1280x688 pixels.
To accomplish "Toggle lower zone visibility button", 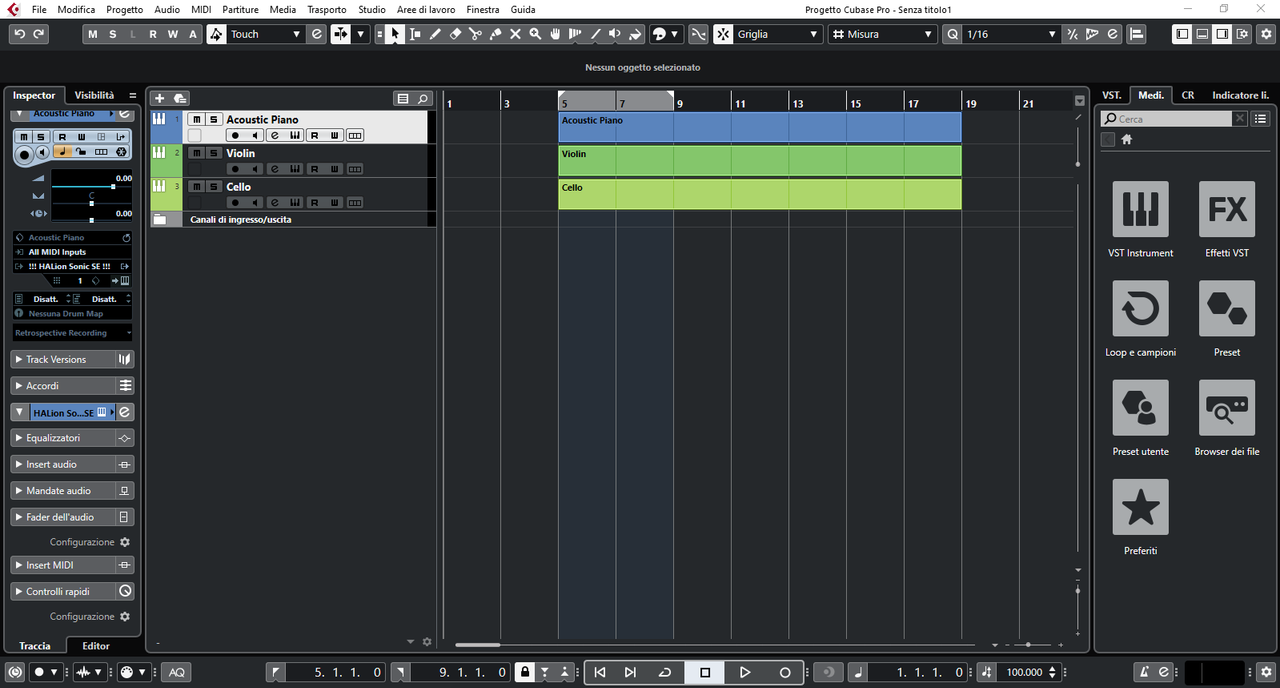I will click(1202, 34).
